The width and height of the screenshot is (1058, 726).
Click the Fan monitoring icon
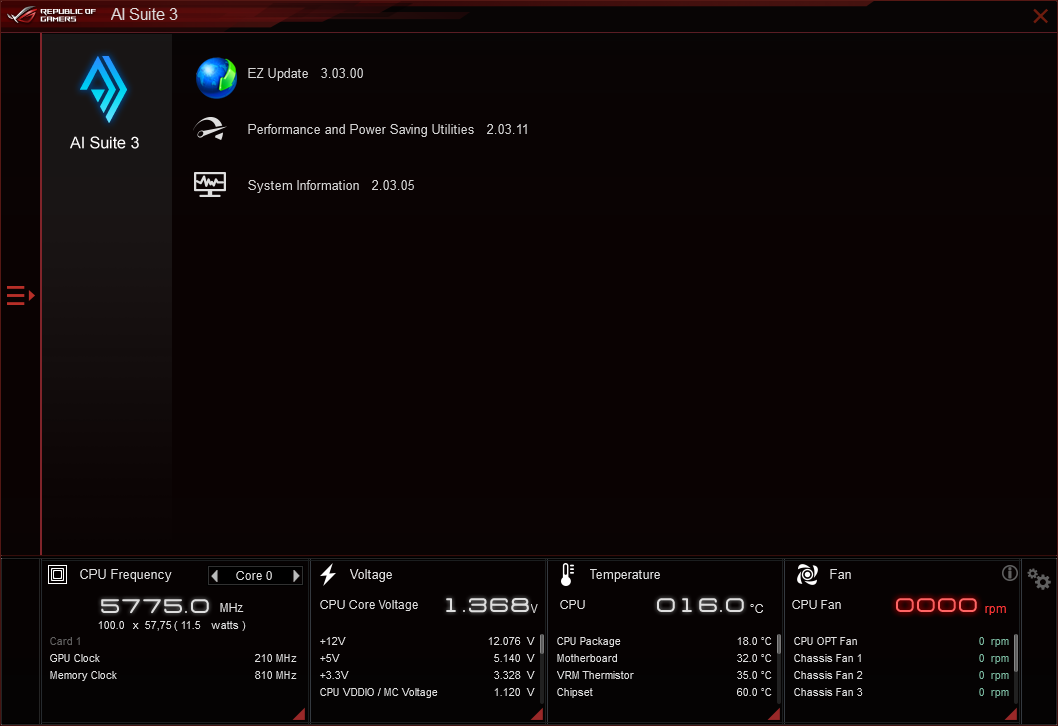point(806,574)
